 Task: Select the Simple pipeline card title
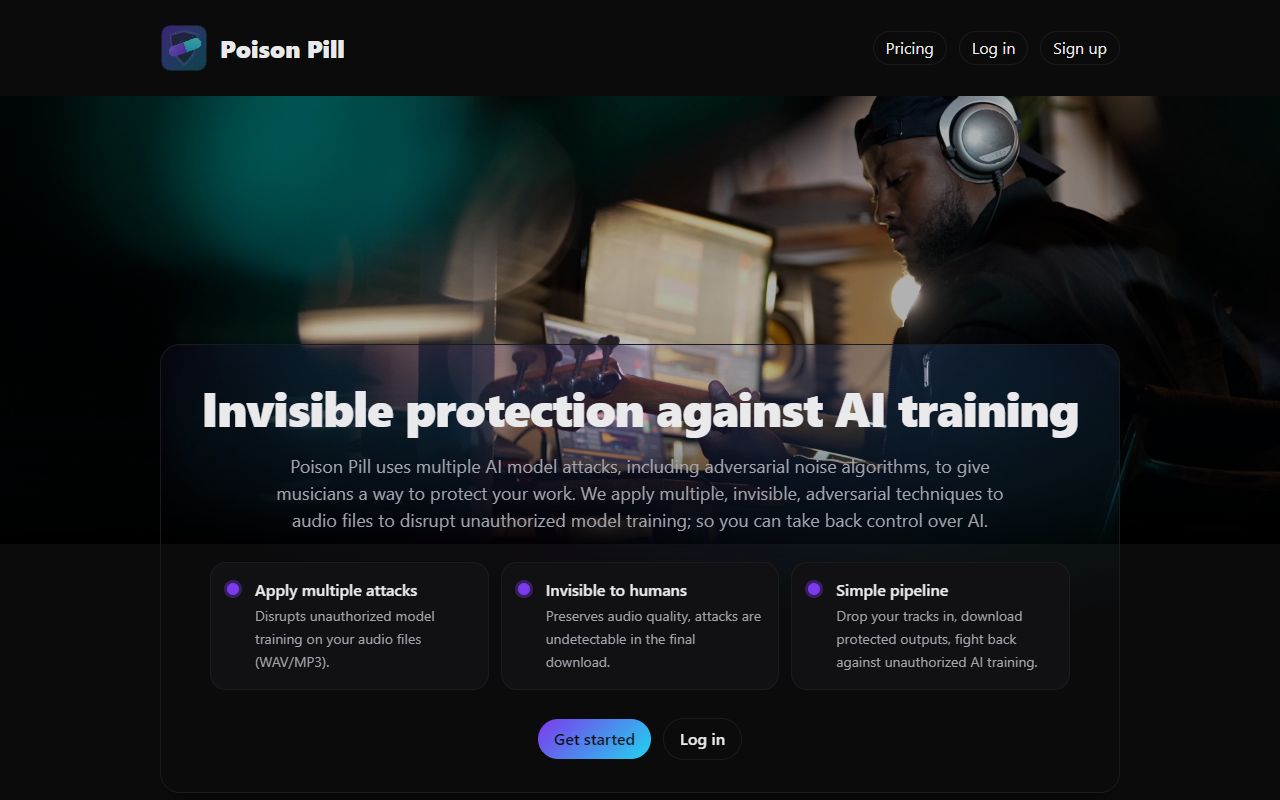coord(892,590)
